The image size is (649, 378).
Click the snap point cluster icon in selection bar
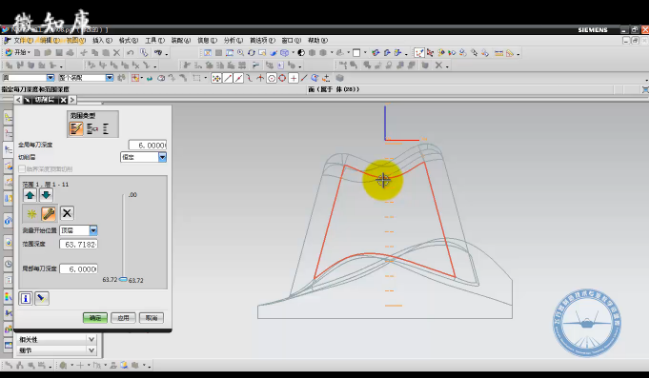tap(216, 78)
